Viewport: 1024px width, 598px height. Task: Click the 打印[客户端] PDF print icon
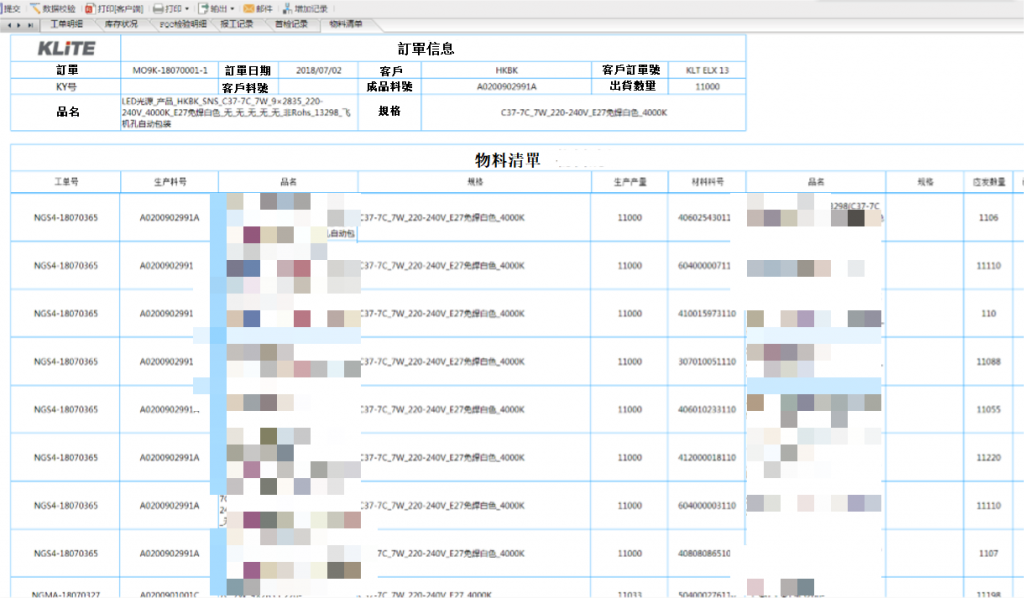pos(89,8)
